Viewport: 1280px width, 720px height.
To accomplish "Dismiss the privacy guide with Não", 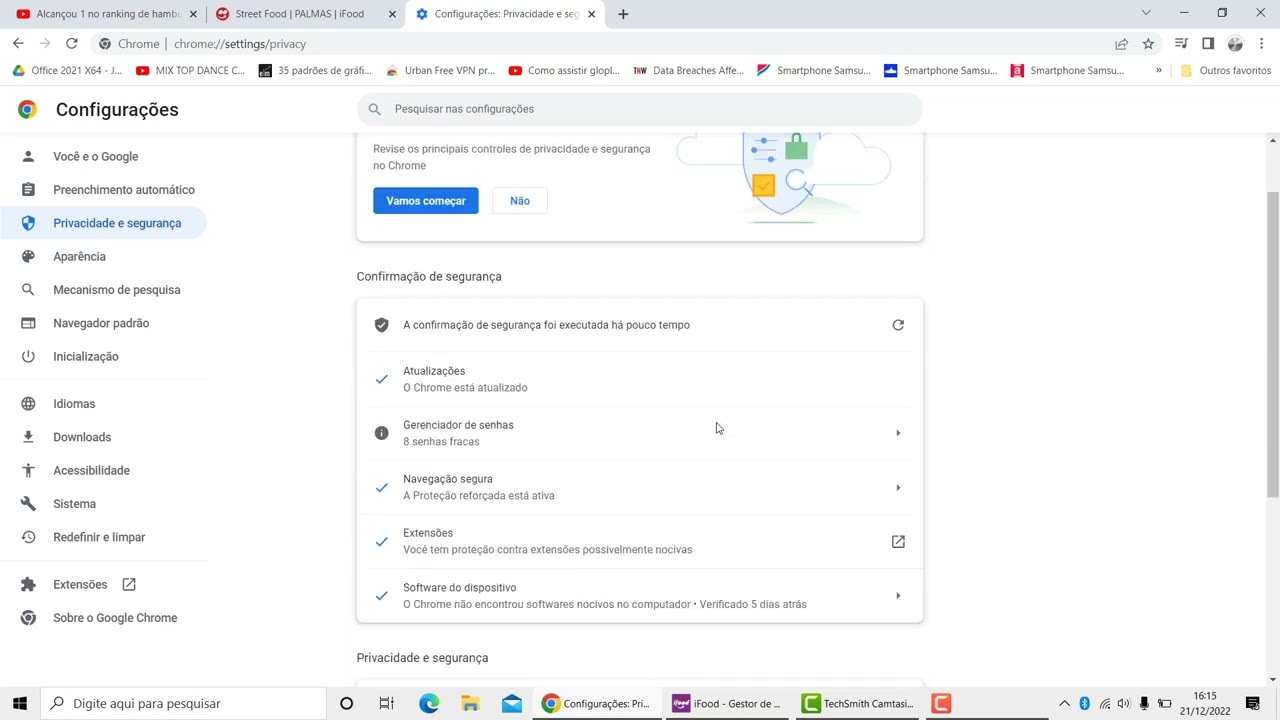I will pyautogui.click(x=520, y=201).
